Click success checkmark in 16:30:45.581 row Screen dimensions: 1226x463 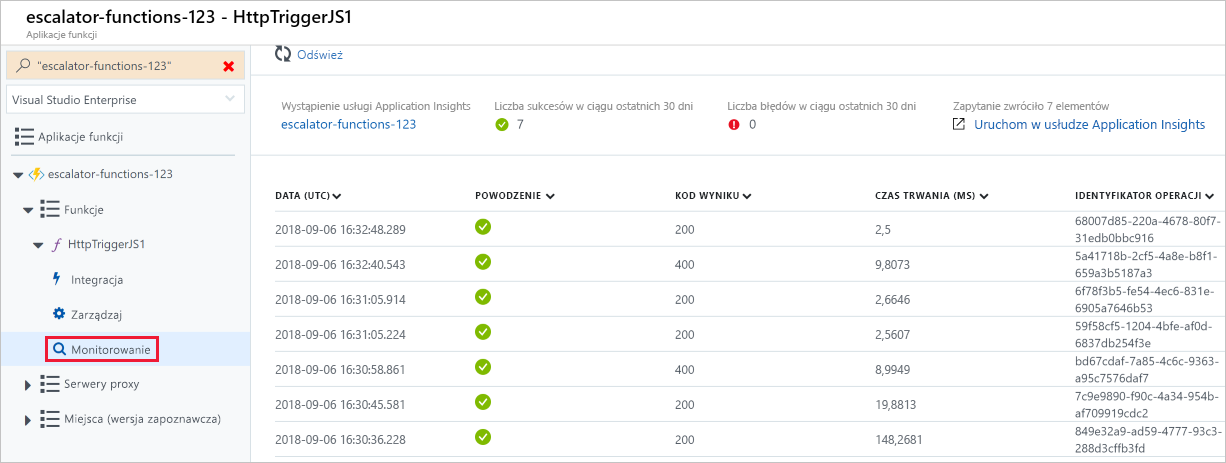483,401
